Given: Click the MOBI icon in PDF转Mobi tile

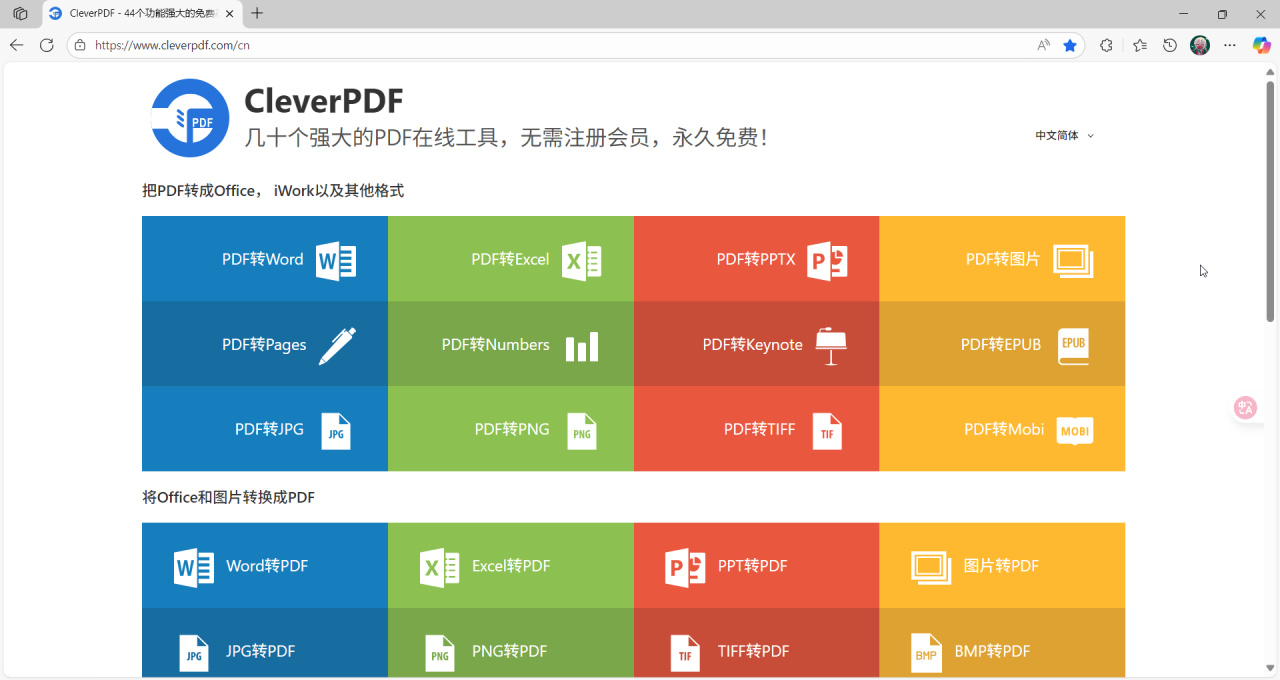Looking at the screenshot, I should [x=1075, y=430].
